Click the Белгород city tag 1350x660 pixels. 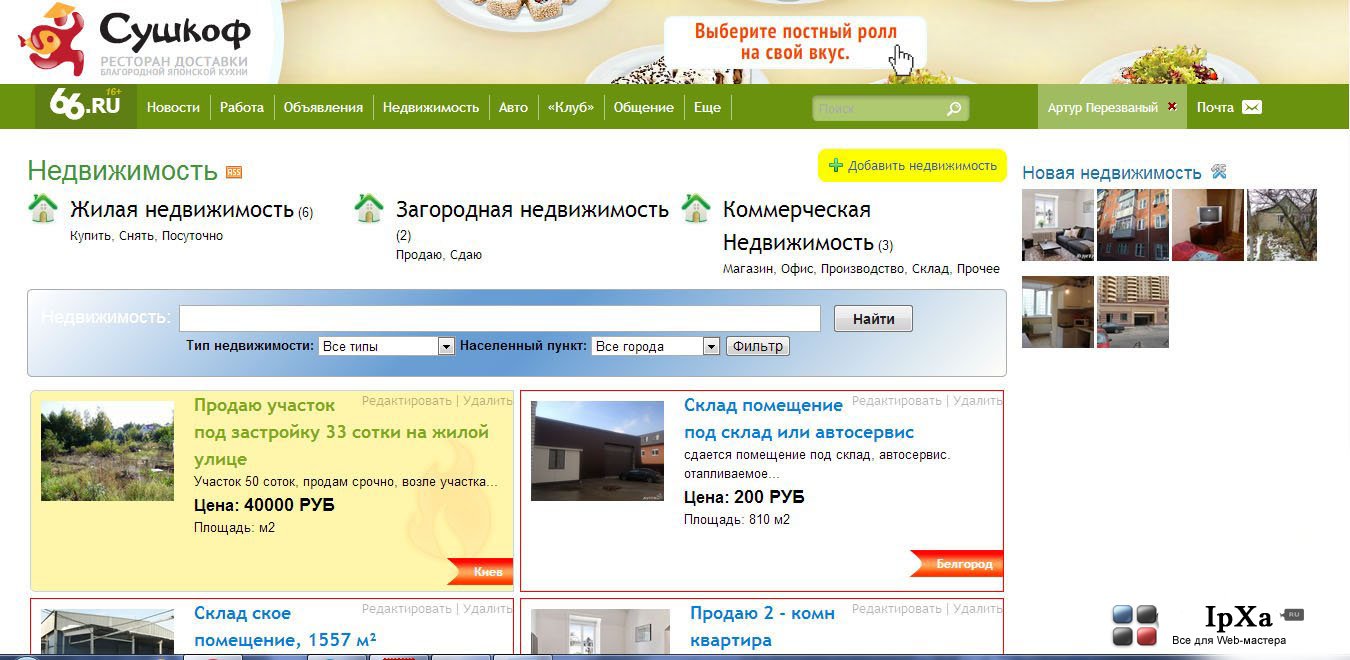click(956, 564)
